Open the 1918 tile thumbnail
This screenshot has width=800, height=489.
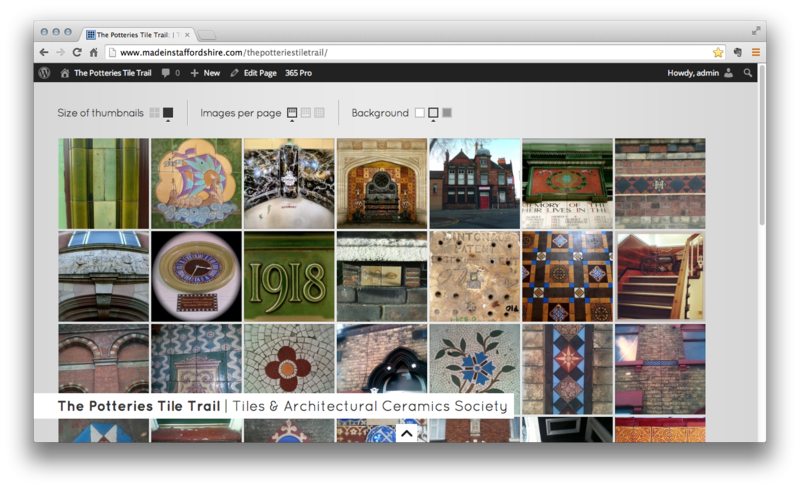(x=289, y=276)
